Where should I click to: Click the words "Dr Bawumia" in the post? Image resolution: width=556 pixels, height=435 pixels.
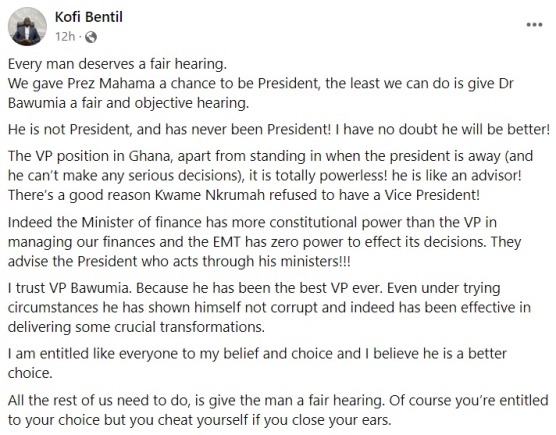pos(37,103)
